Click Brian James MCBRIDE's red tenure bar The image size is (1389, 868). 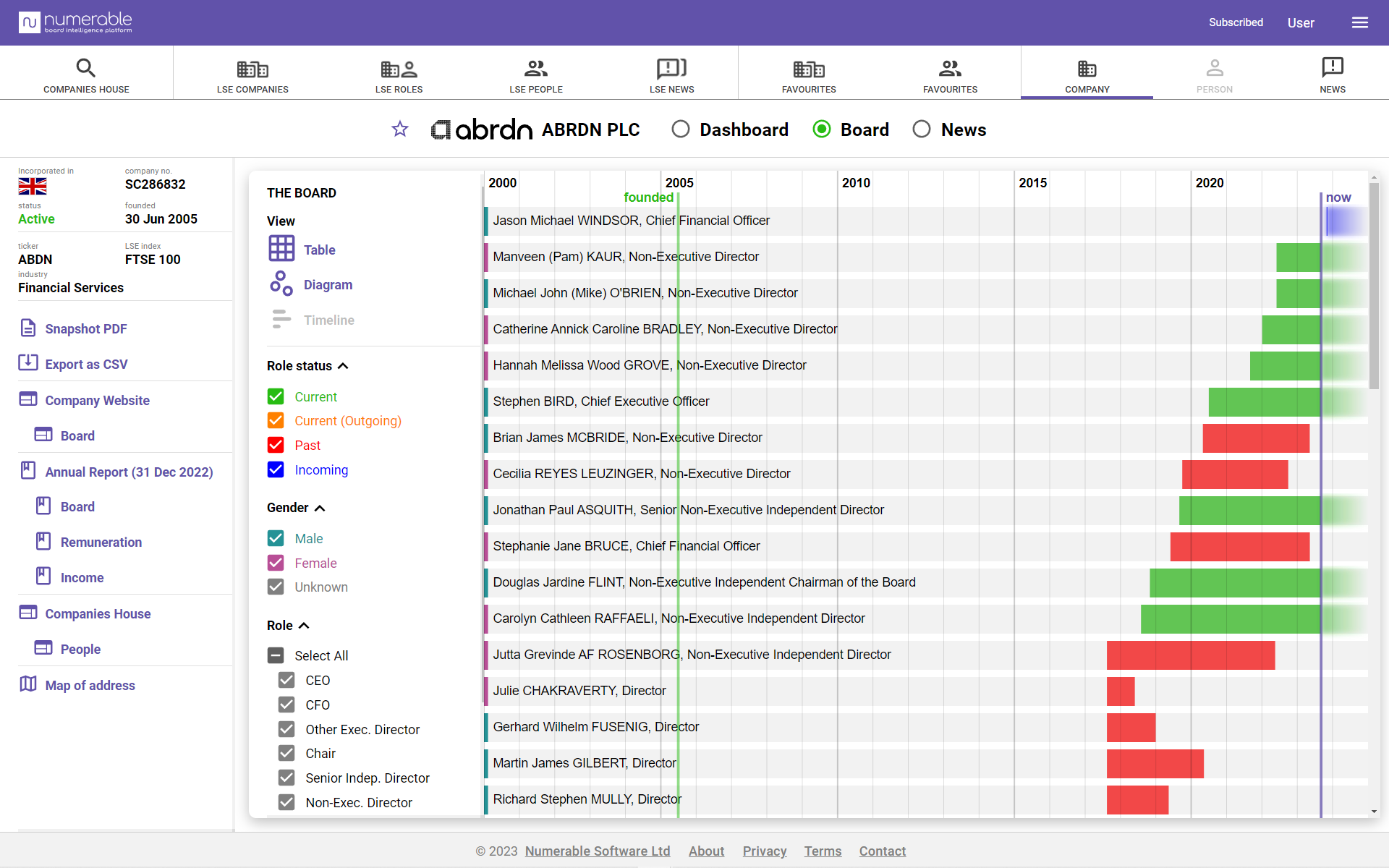pyautogui.click(x=1256, y=438)
